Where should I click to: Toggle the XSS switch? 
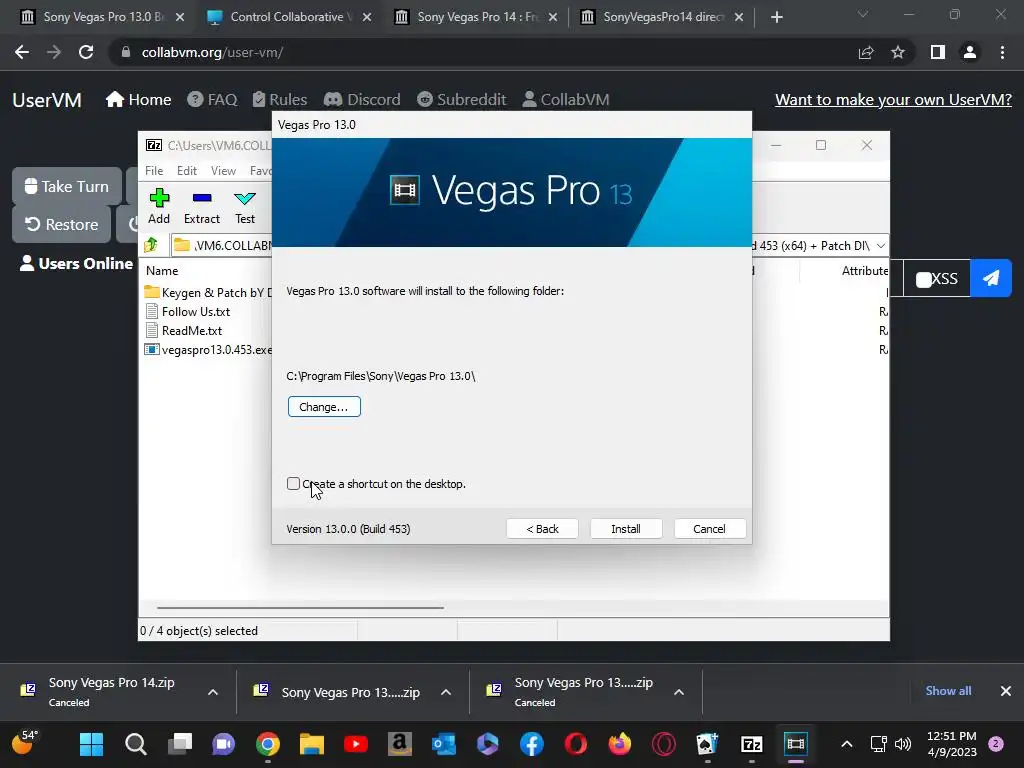(923, 280)
